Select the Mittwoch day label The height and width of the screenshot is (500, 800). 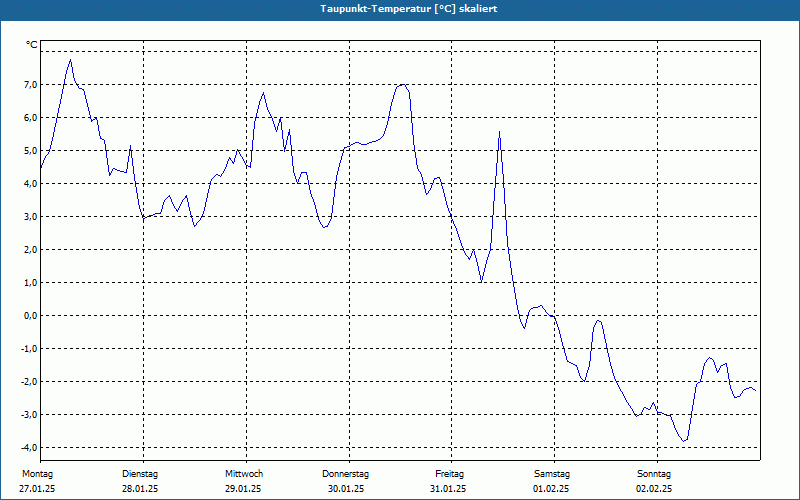coord(244,474)
